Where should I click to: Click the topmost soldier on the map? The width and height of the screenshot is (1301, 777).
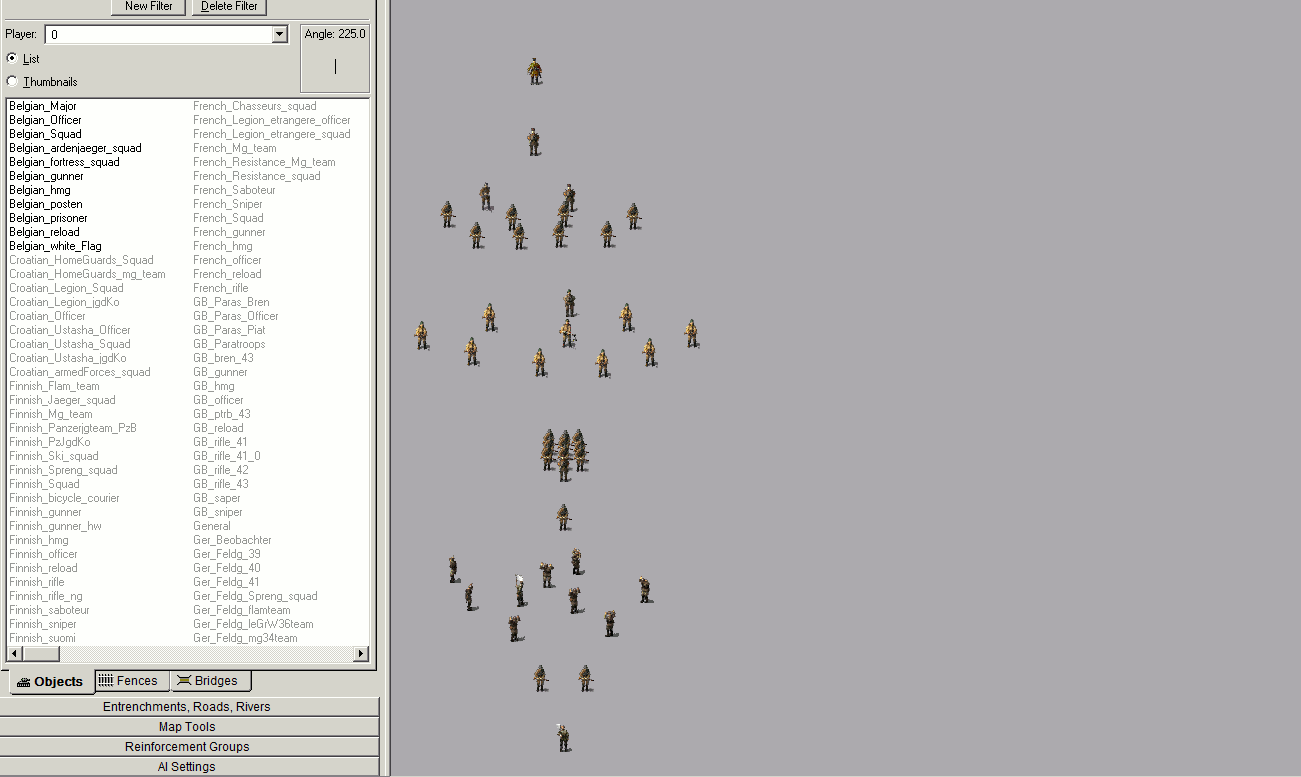click(x=535, y=71)
